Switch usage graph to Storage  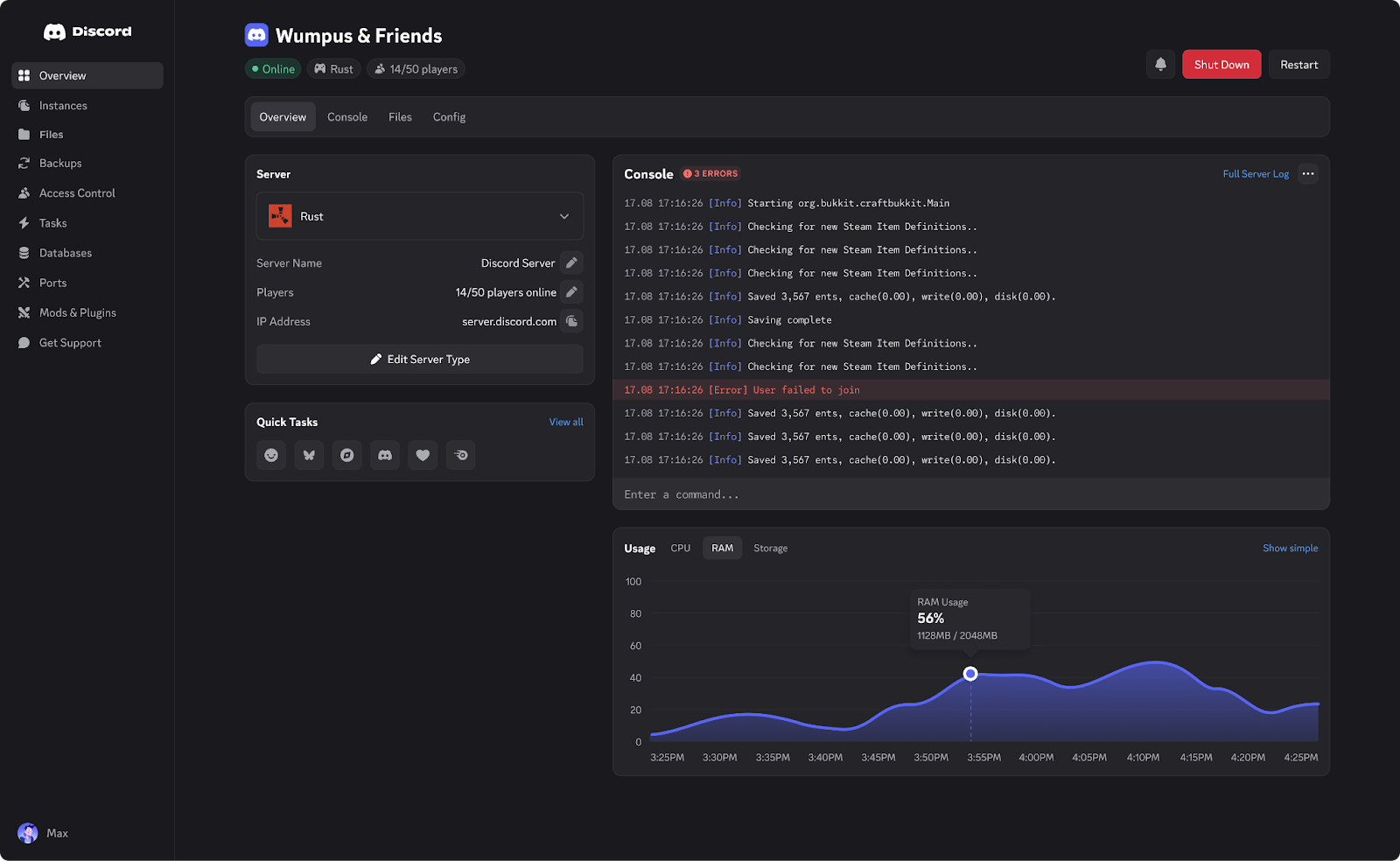coord(770,547)
